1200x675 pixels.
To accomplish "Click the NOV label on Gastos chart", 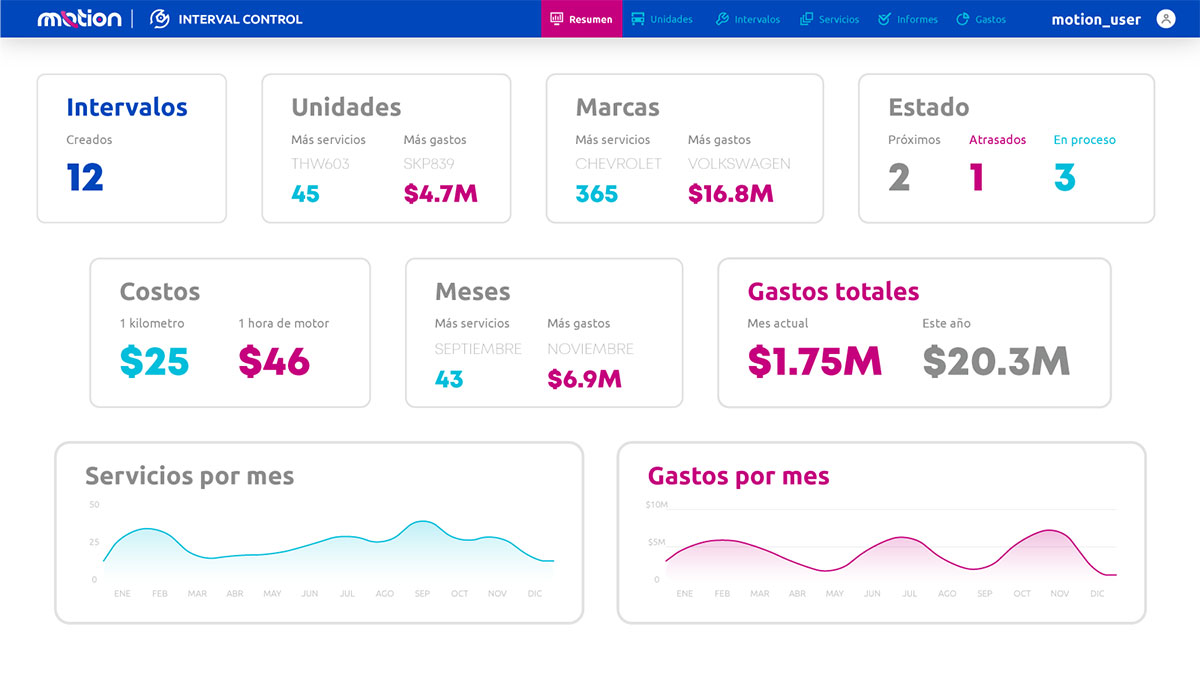I will [x=1059, y=594].
